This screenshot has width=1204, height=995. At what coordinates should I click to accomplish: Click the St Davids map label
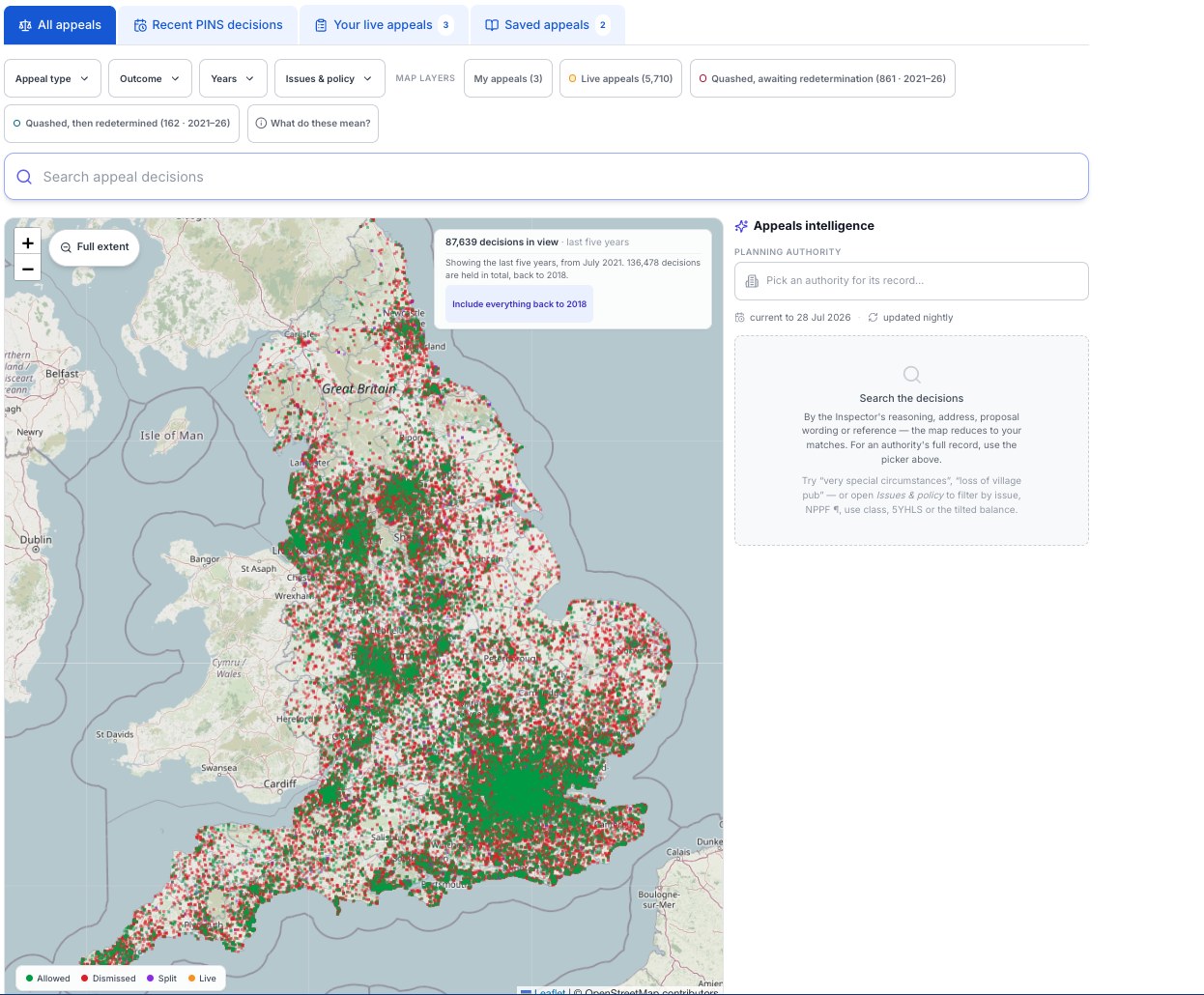click(115, 734)
